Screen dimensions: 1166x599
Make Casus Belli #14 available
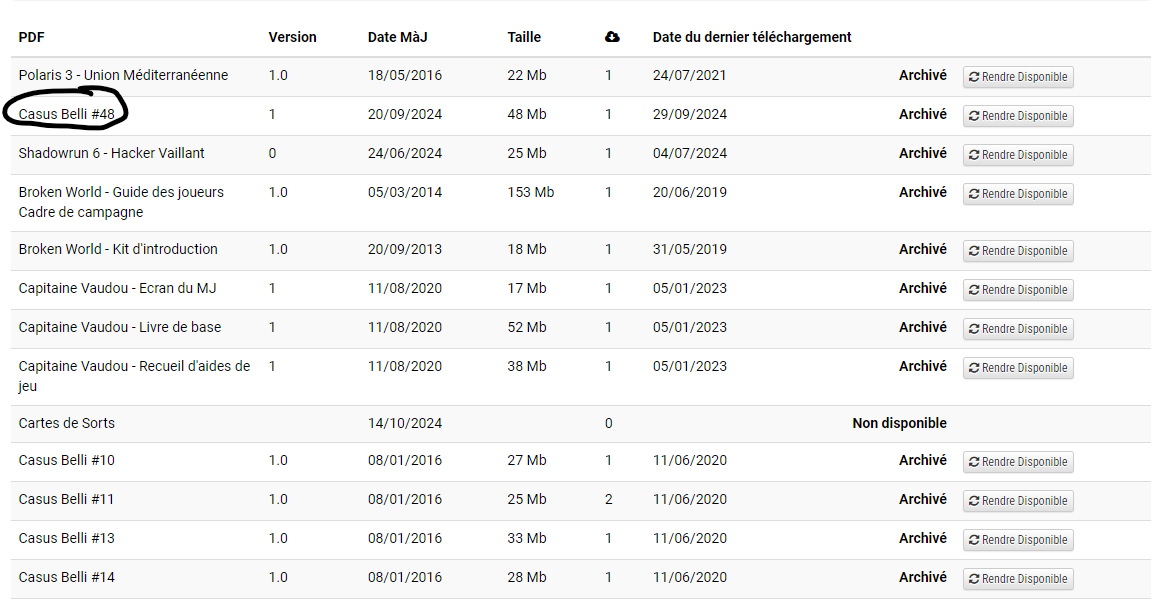pyautogui.click(x=1018, y=579)
